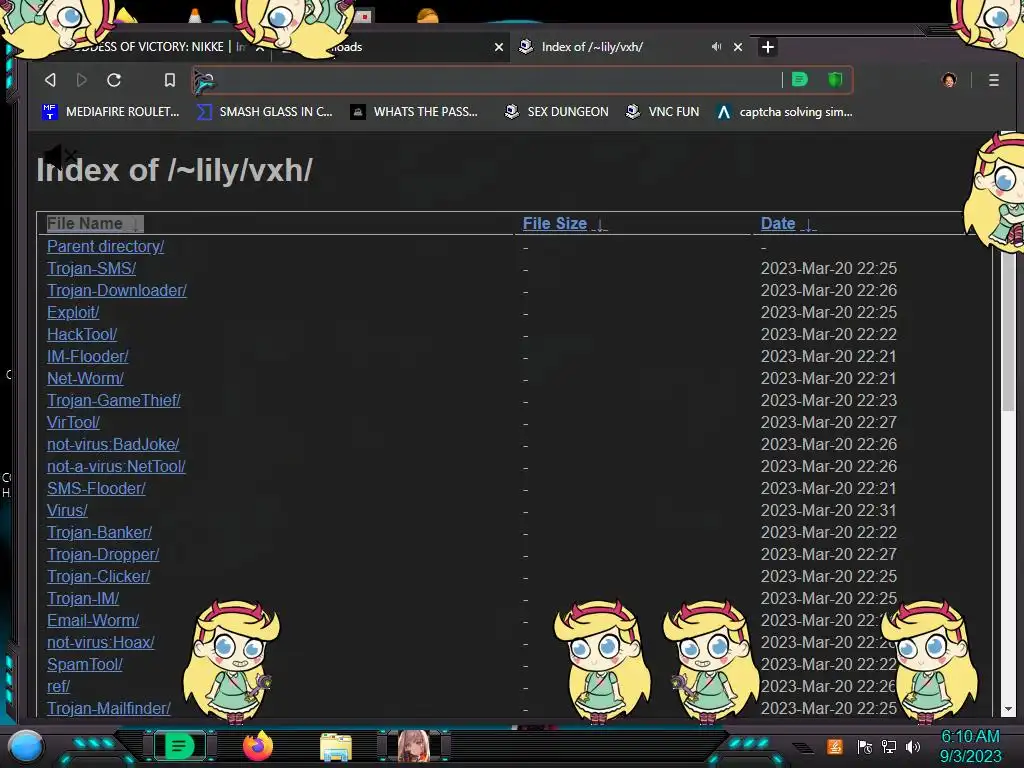Image resolution: width=1024 pixels, height=768 pixels.
Task: Open the Trojan-Downloader/ folder link
Action: (x=117, y=290)
